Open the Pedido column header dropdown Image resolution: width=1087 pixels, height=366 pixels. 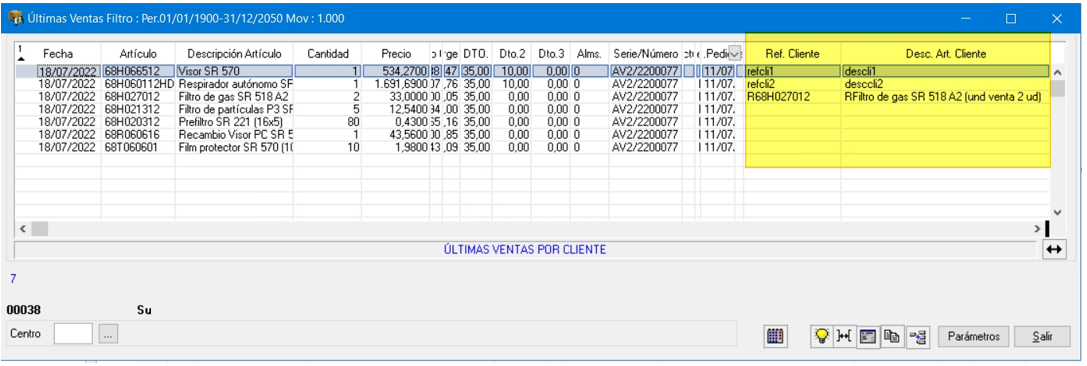734,54
